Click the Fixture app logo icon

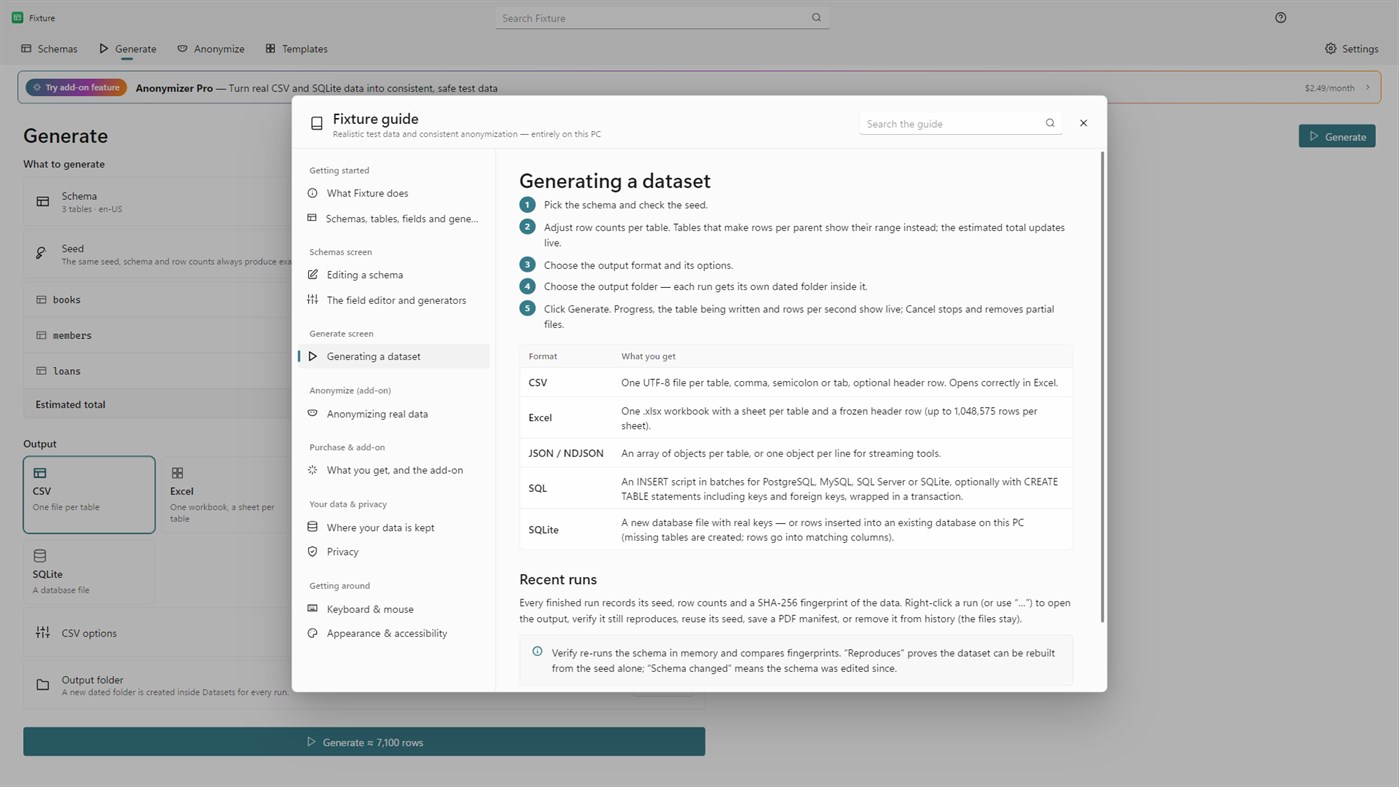[17, 18]
